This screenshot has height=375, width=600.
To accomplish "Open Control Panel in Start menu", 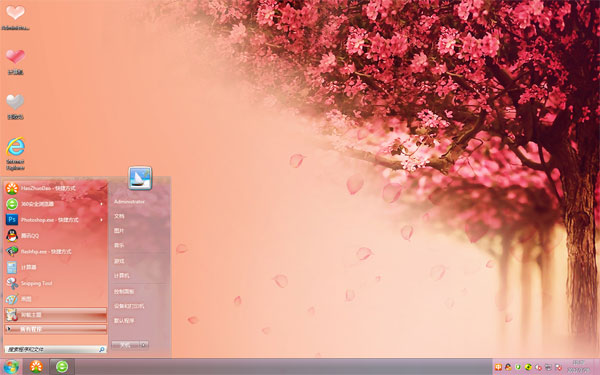I will pos(124,292).
